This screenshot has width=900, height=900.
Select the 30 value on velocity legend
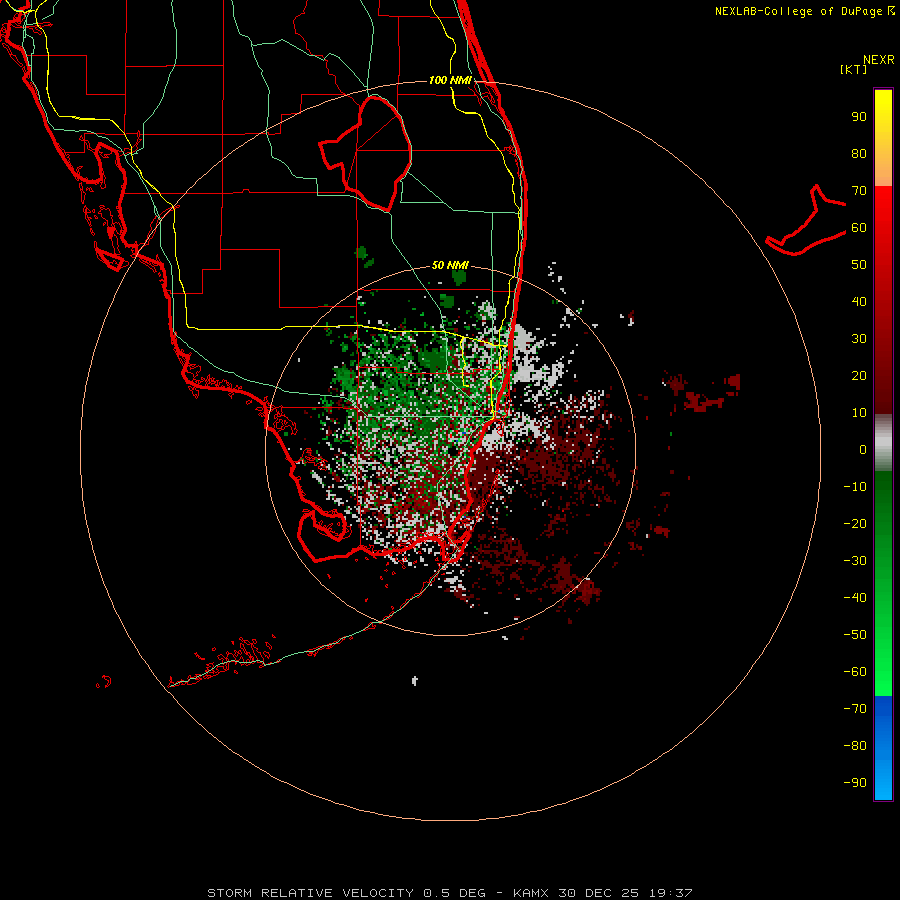click(859, 339)
